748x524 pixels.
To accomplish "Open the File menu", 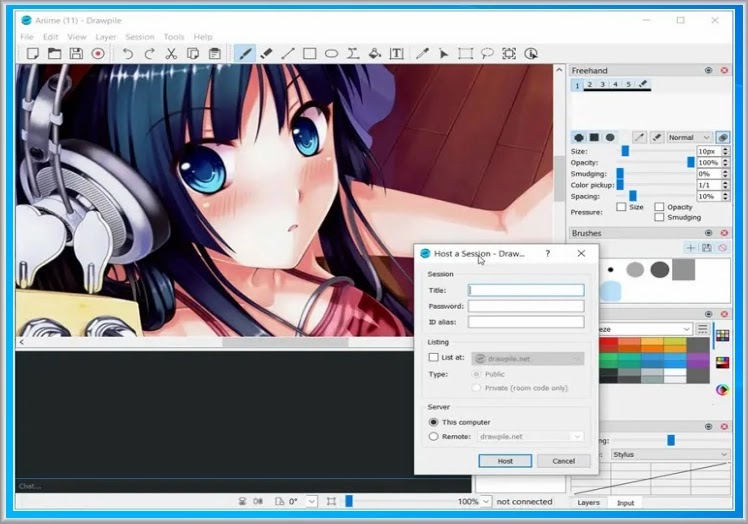I will tap(27, 37).
